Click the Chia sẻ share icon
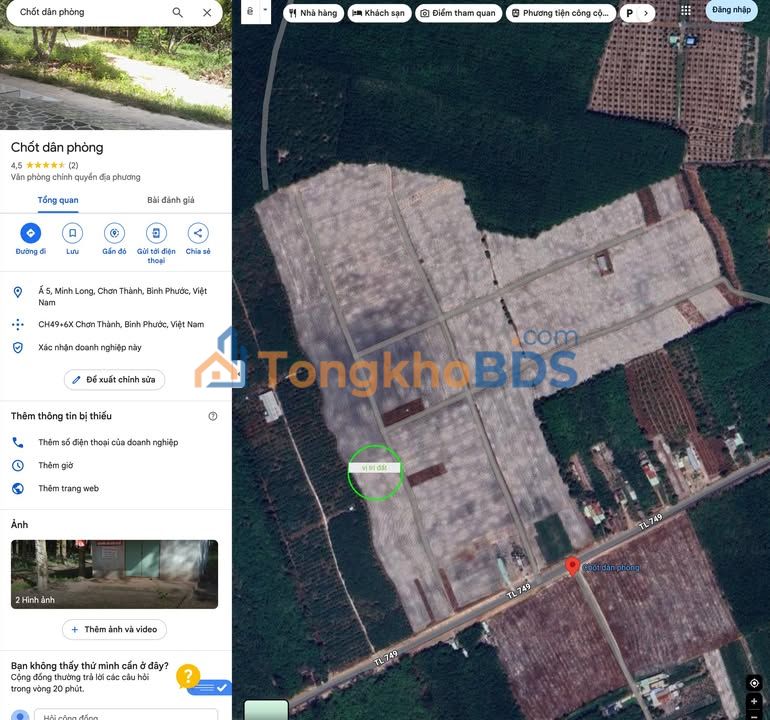Viewport: 770px width, 720px height. 198,233
